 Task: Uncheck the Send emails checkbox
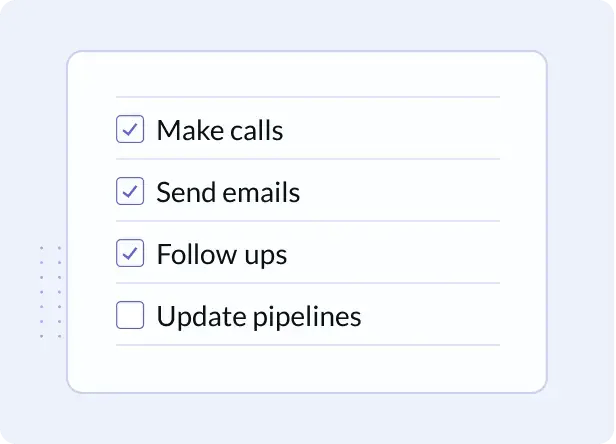click(130, 192)
